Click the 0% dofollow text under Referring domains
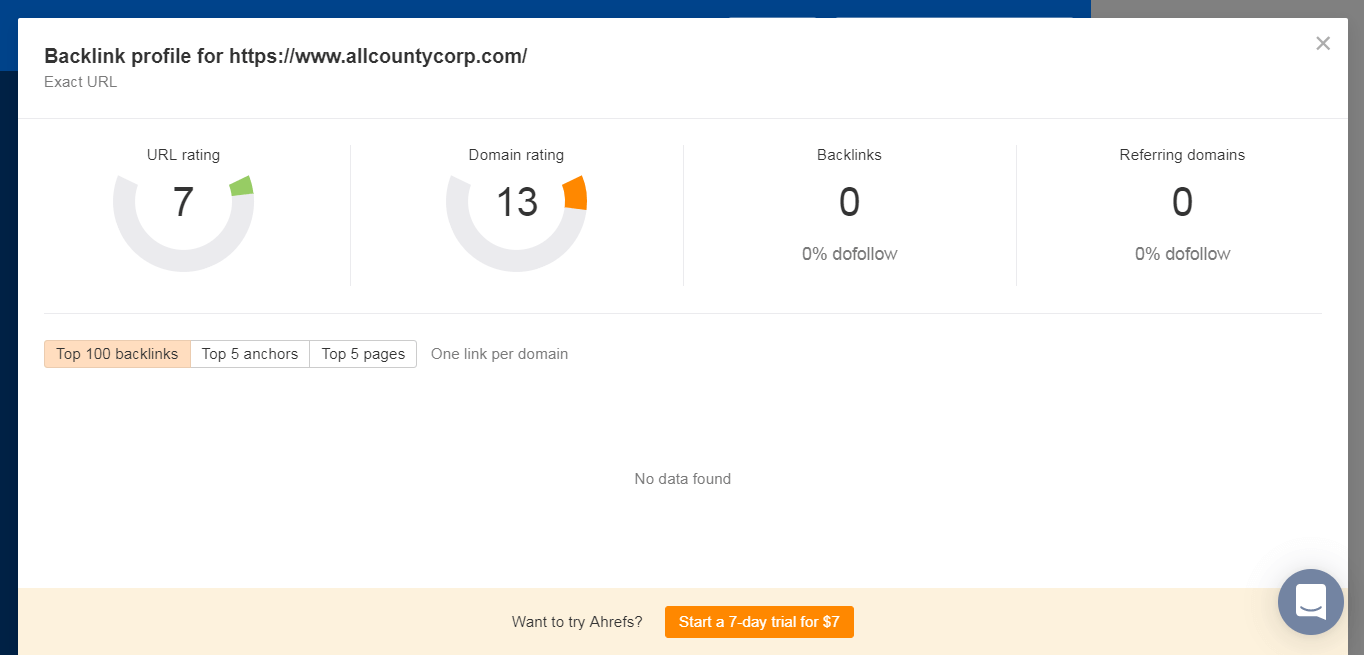This screenshot has width=1364, height=655. point(1182,254)
